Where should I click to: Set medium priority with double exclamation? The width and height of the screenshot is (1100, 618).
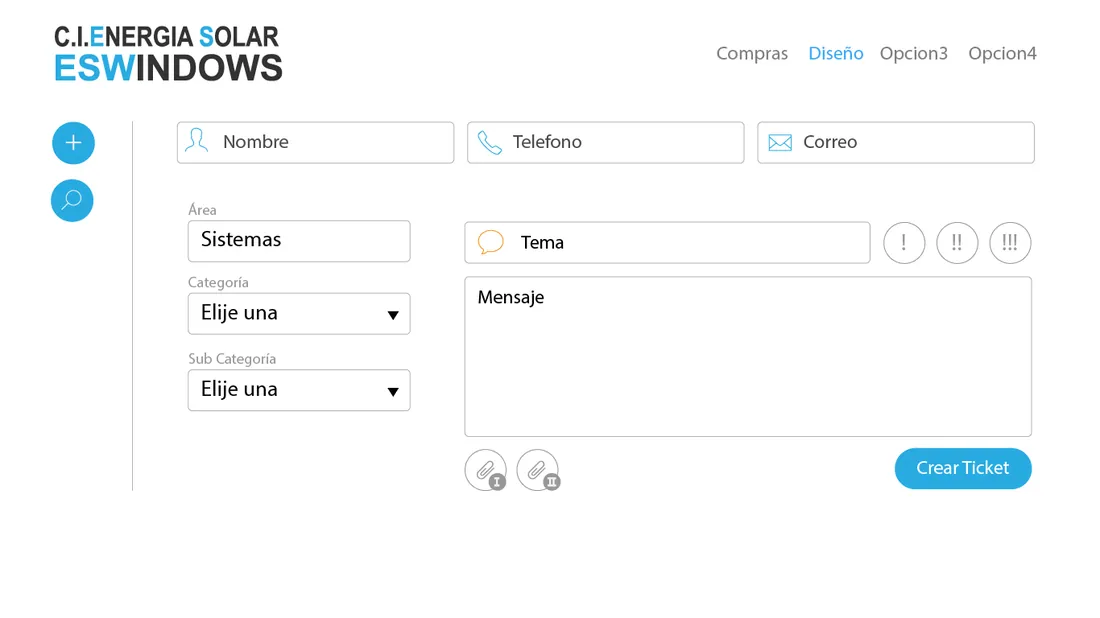click(x=957, y=243)
